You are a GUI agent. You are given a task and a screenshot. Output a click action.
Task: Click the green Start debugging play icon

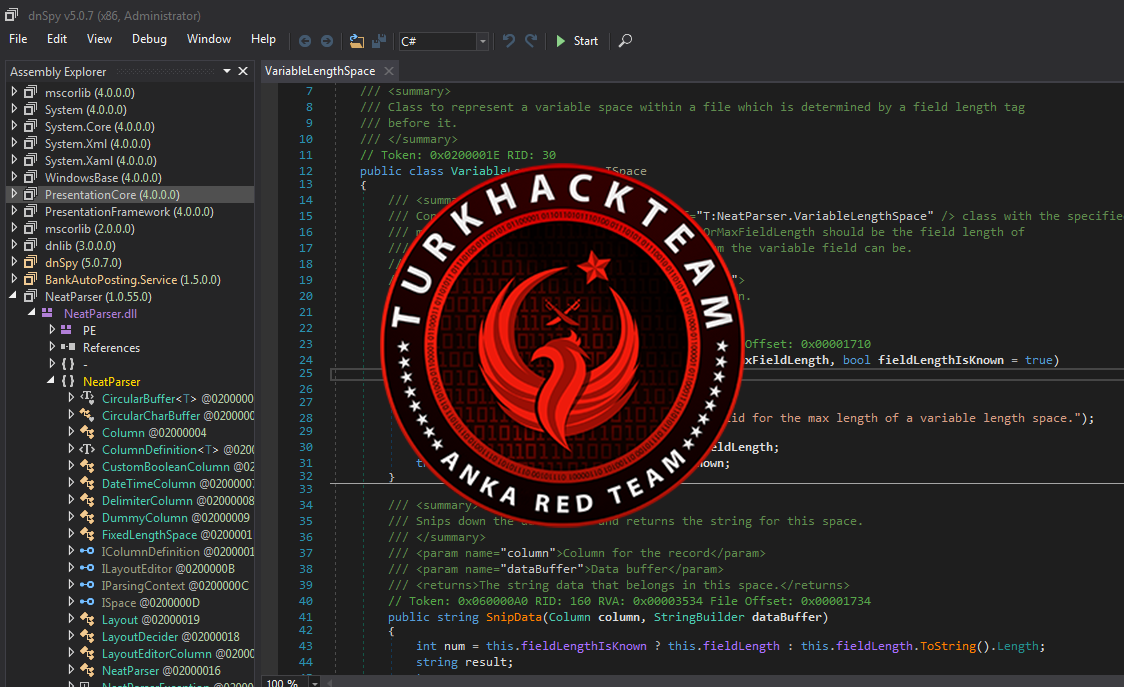point(561,41)
